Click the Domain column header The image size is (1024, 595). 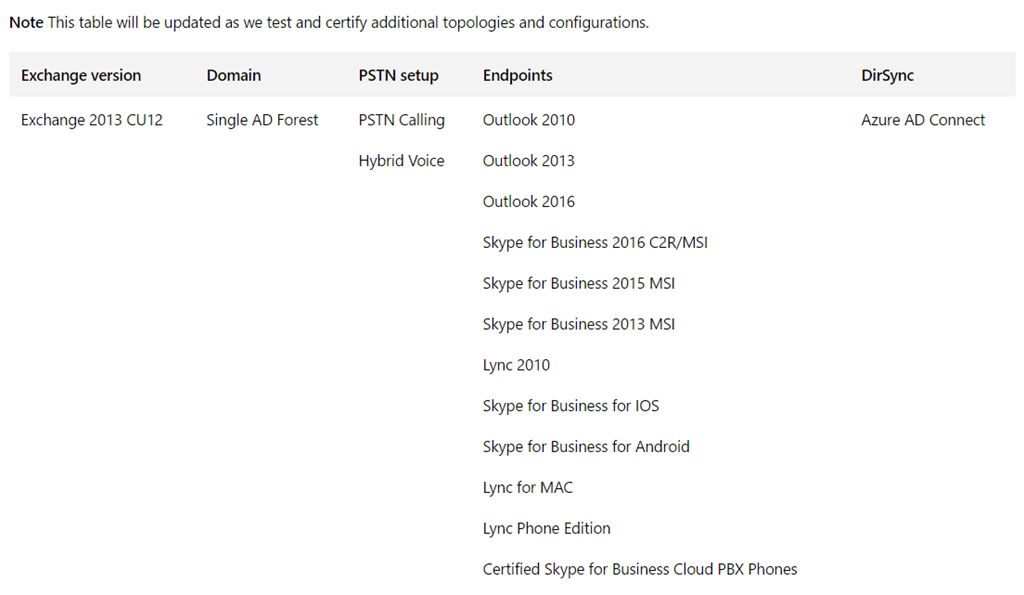233,75
